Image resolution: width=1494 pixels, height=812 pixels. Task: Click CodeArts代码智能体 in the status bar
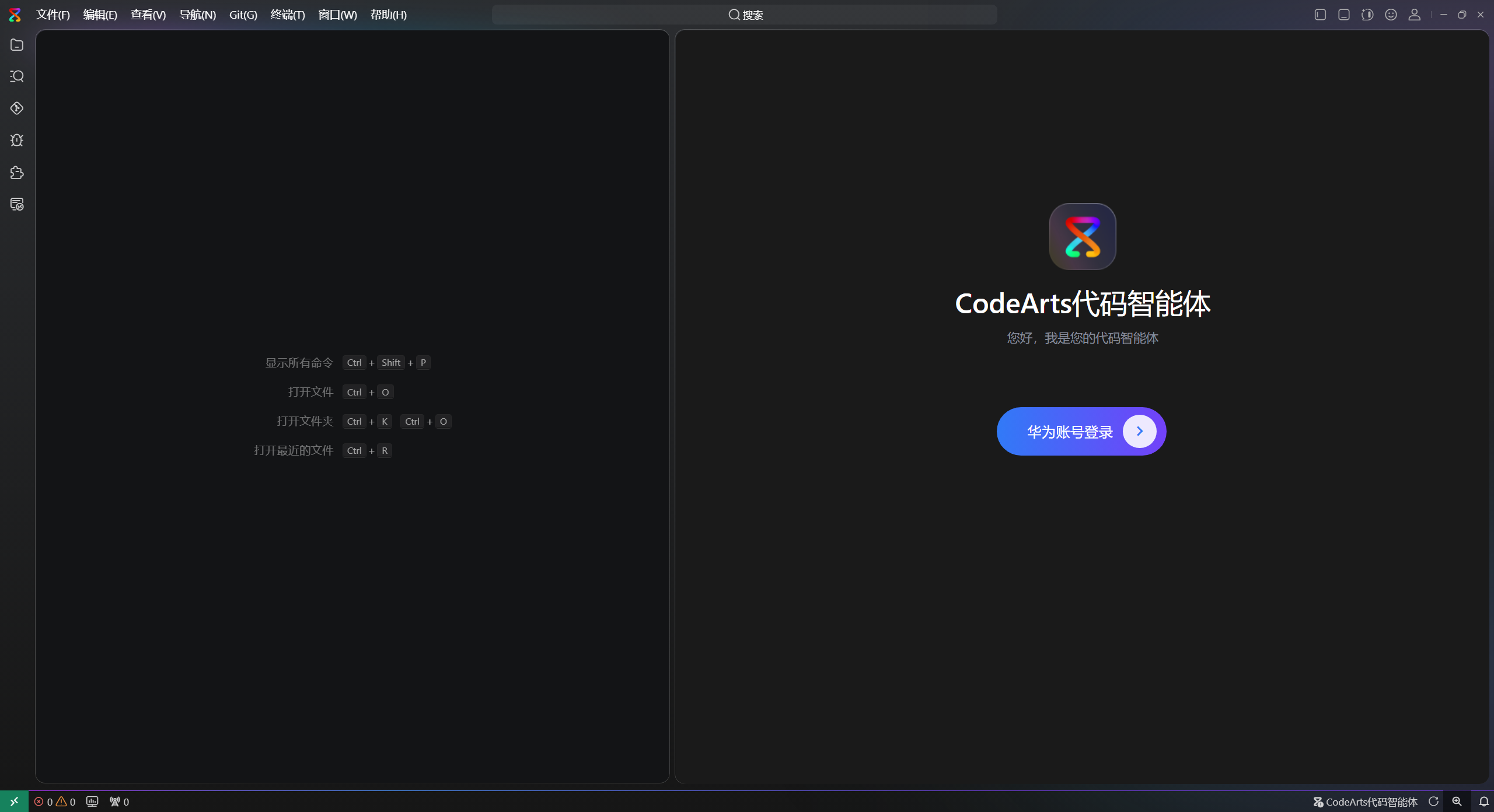1365,801
